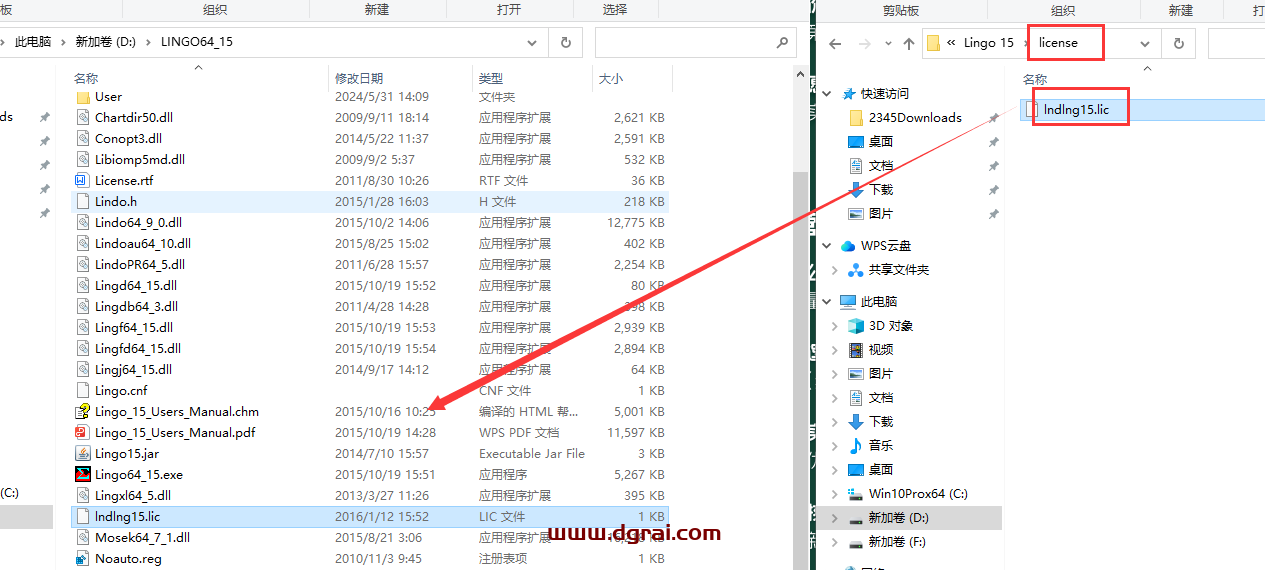Viewport: 1265px width, 570px height.
Task: Click the lndlng15.lic icon in LINGO64_15 window
Action: [x=83, y=516]
